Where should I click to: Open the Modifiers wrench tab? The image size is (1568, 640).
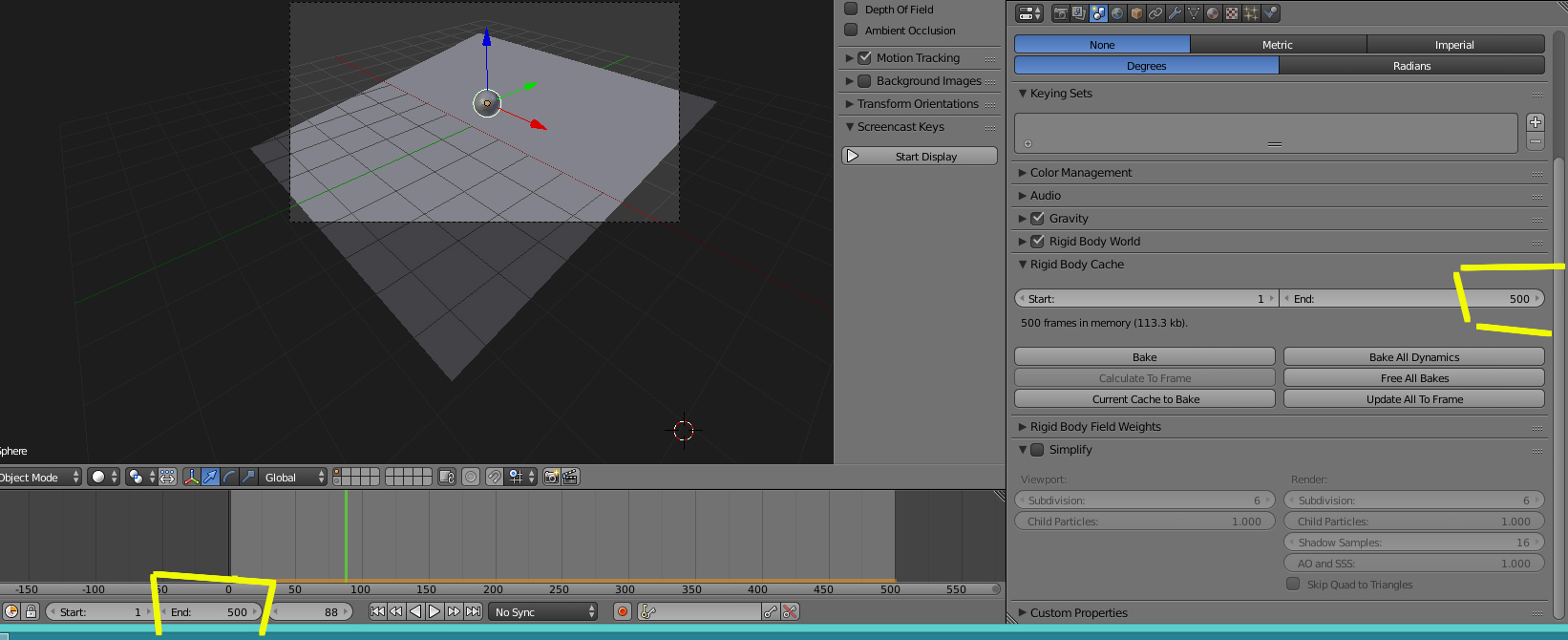coord(1175,13)
